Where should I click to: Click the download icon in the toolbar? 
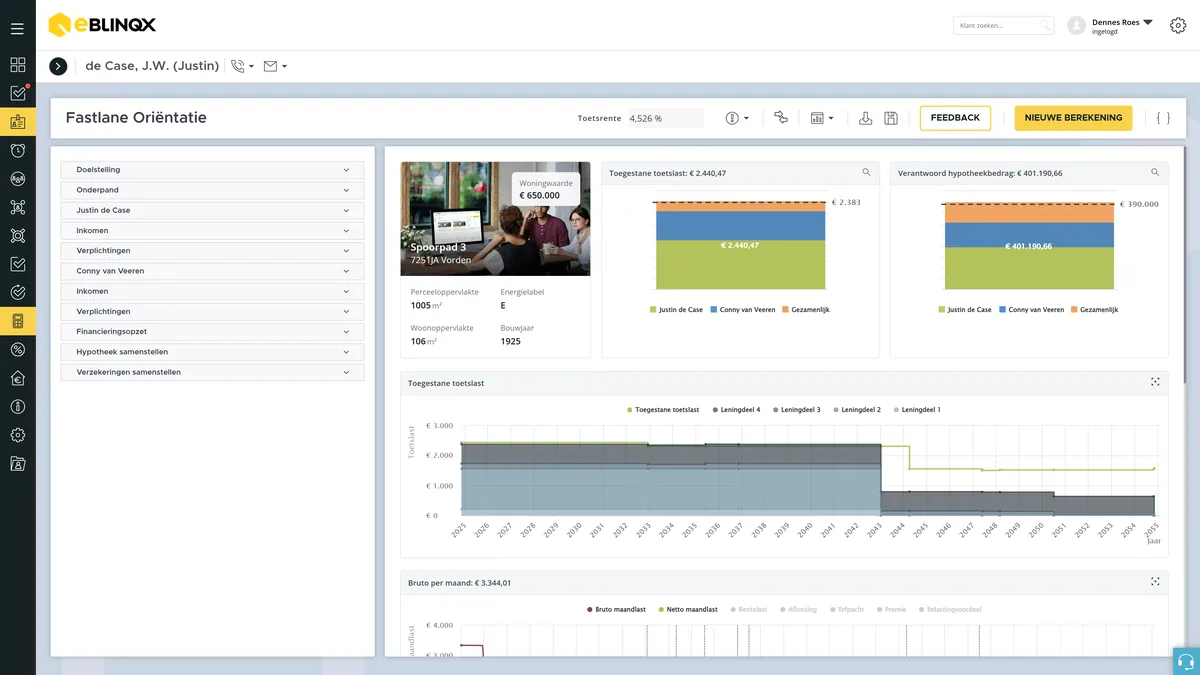[x=866, y=118]
